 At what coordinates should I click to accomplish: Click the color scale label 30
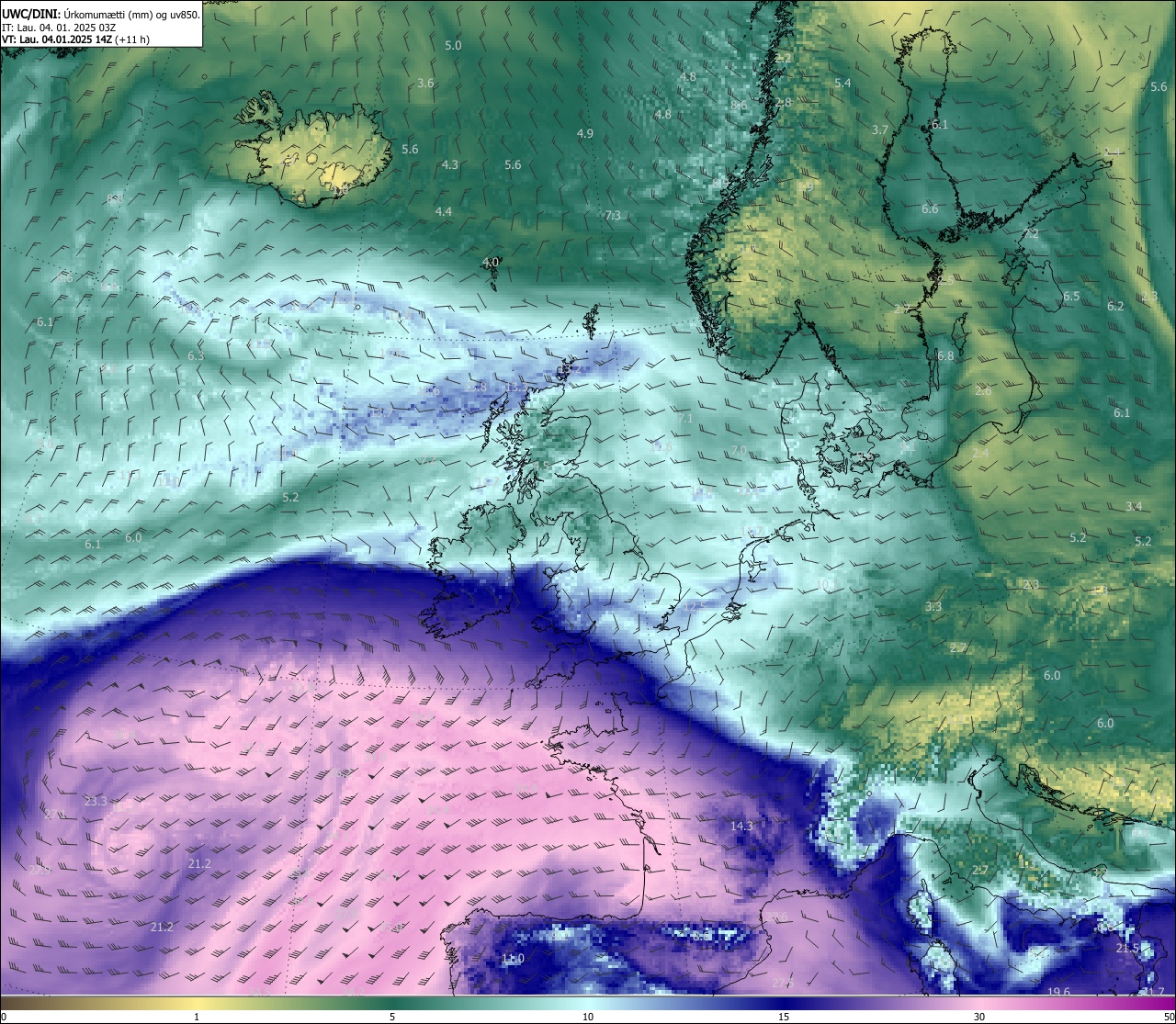click(979, 1017)
